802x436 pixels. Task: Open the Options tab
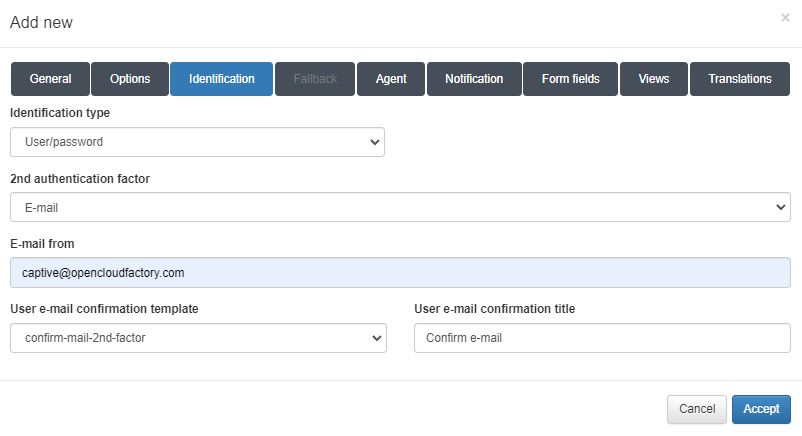click(130, 79)
